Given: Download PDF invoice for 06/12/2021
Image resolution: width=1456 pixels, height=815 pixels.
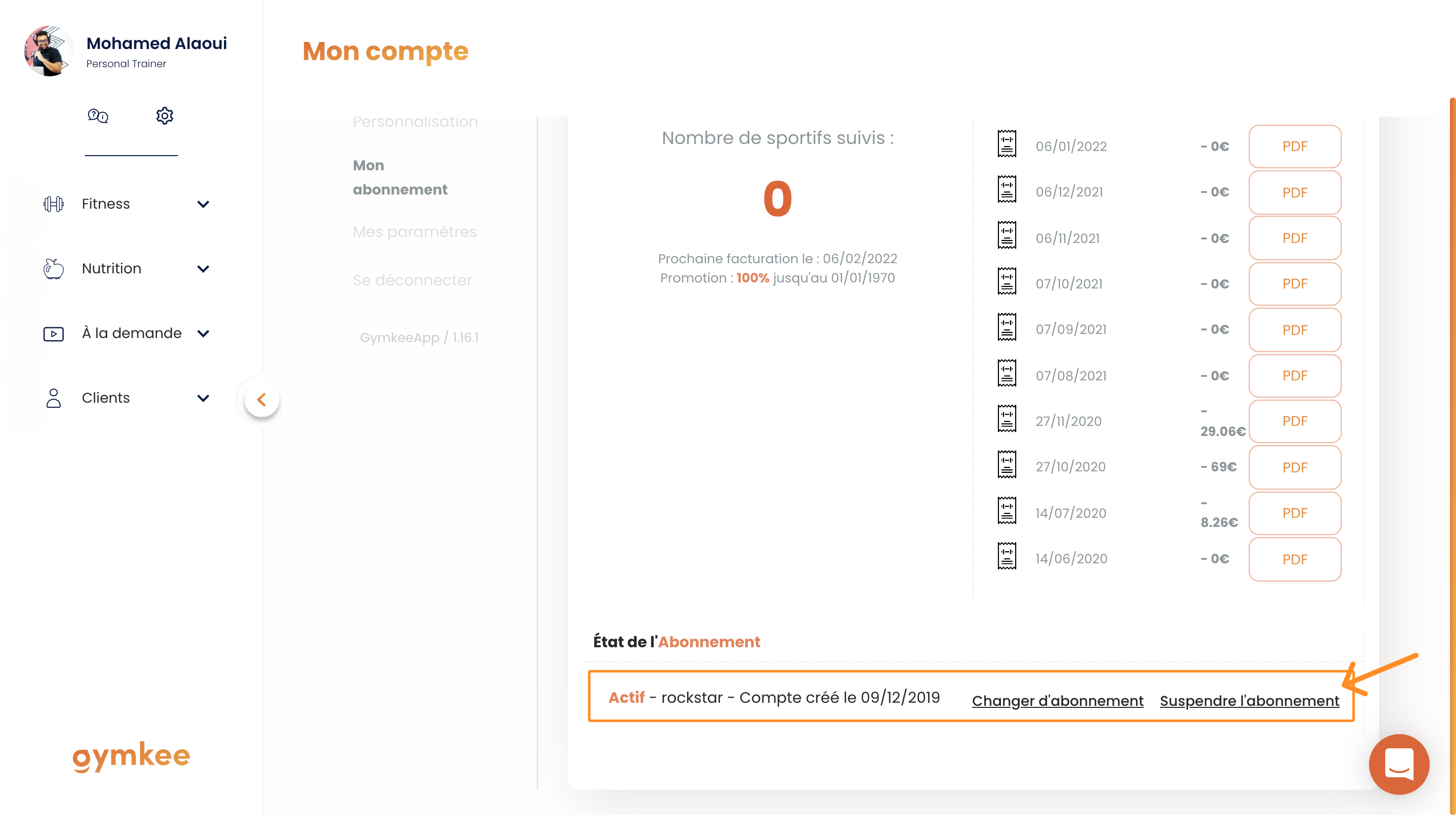Looking at the screenshot, I should [1294, 193].
